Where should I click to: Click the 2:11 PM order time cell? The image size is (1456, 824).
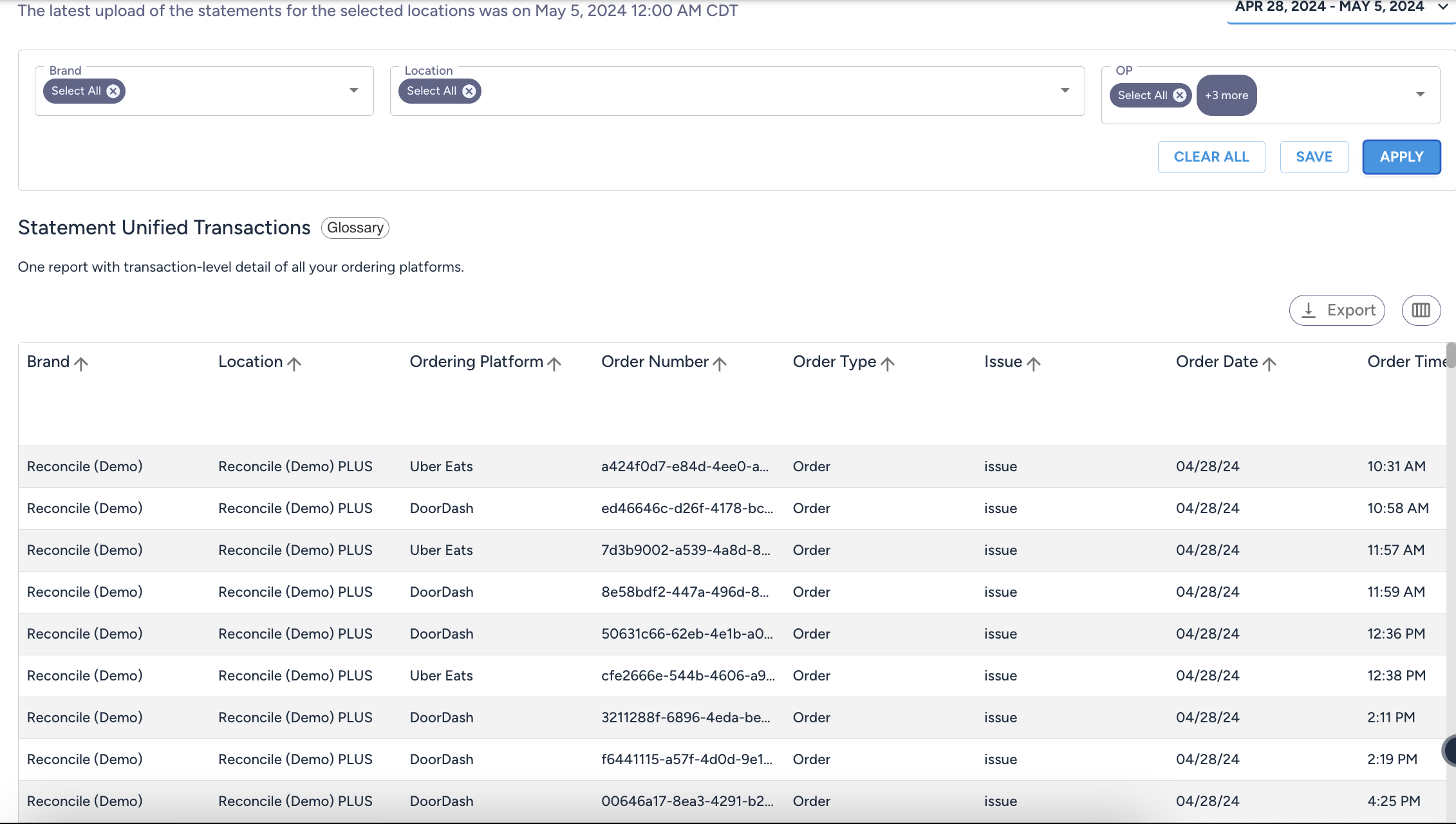tap(1391, 718)
